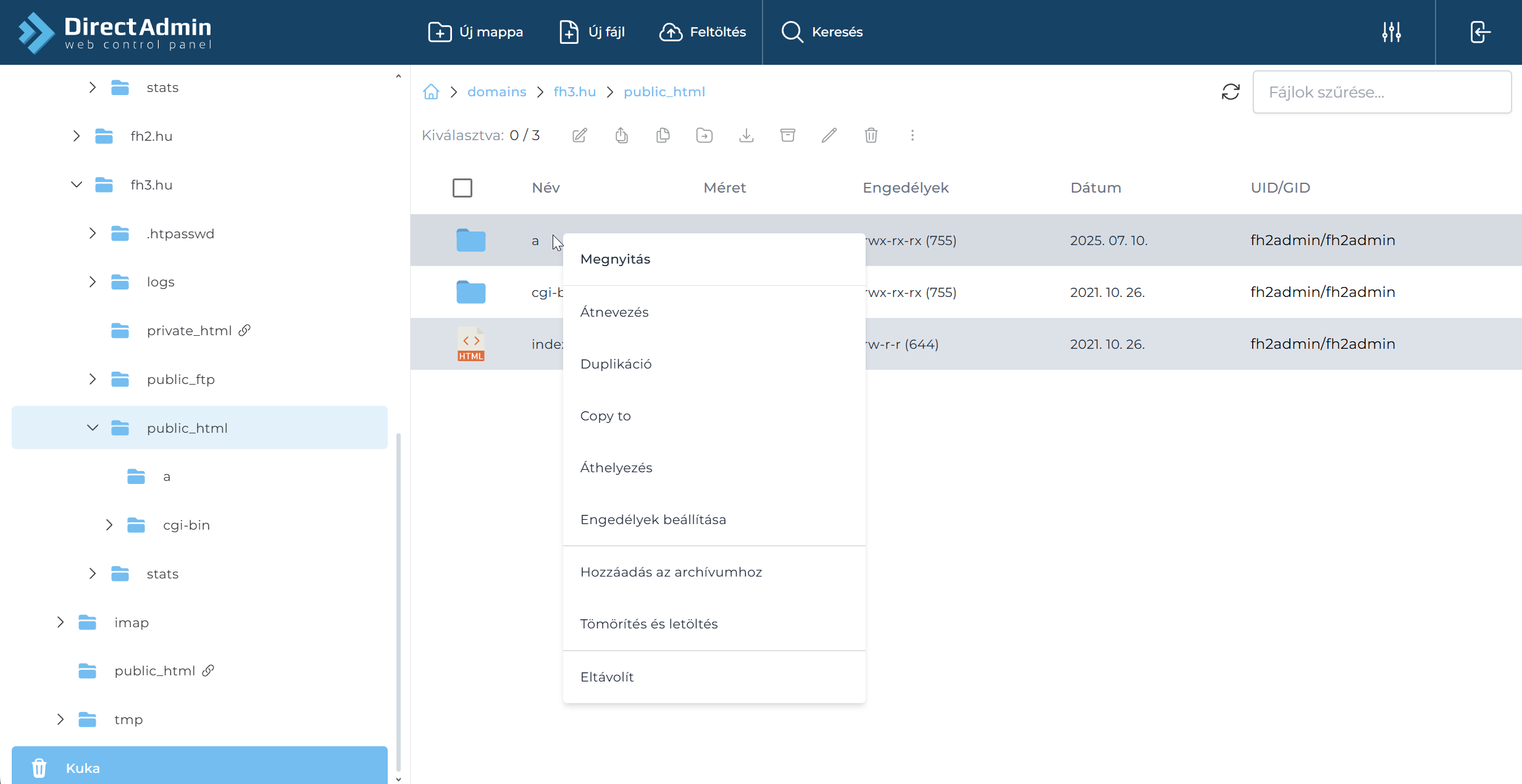
Task: Click rw-r-r (644) permissions cell
Action: pos(901,344)
